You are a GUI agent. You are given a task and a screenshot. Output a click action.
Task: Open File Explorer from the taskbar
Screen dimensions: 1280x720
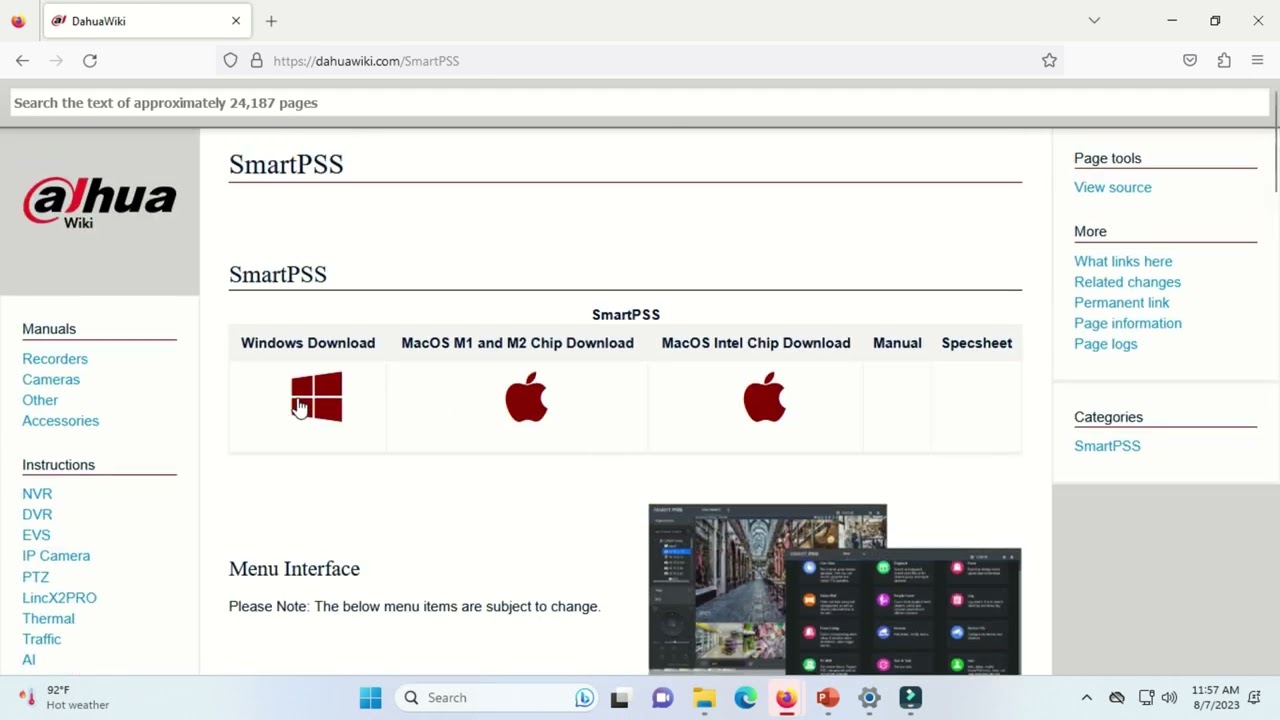[x=704, y=698]
